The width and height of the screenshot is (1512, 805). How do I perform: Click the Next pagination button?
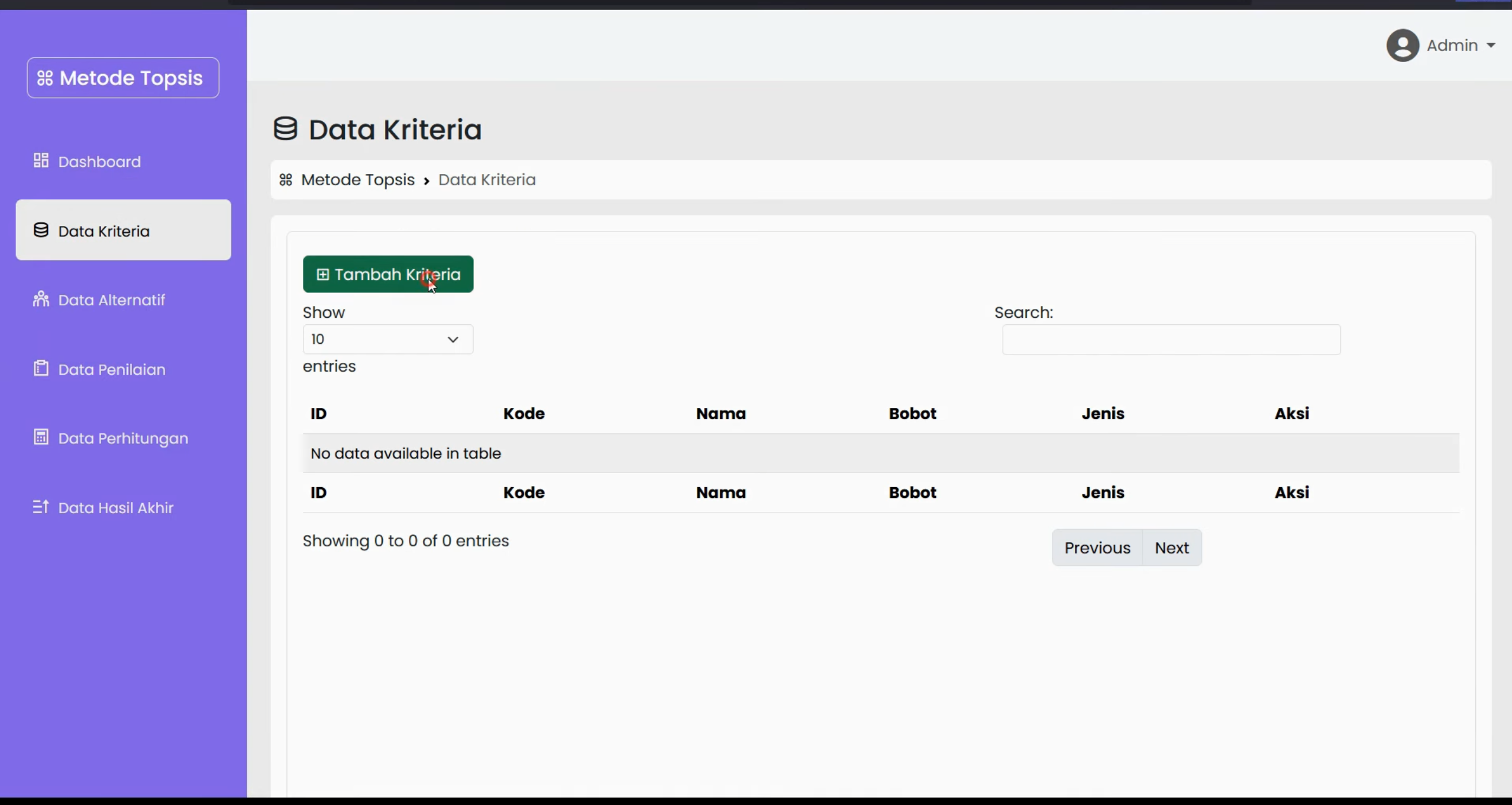click(x=1171, y=548)
